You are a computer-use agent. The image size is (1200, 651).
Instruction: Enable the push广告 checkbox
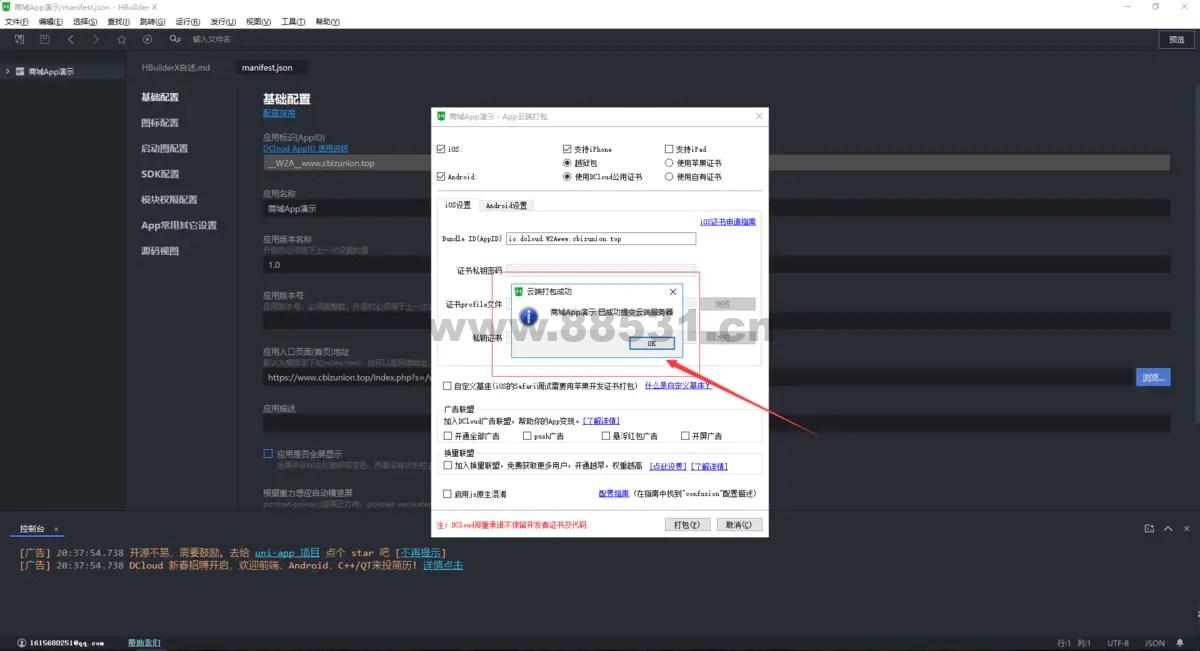click(x=527, y=436)
